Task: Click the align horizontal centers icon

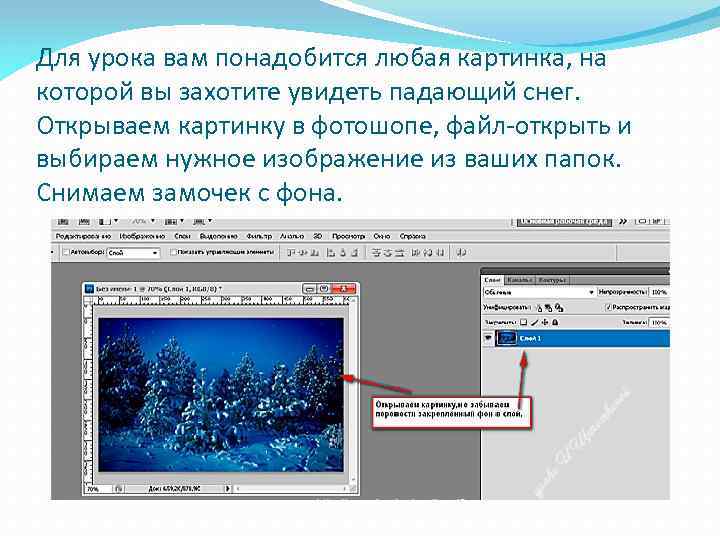Action: [x=343, y=253]
